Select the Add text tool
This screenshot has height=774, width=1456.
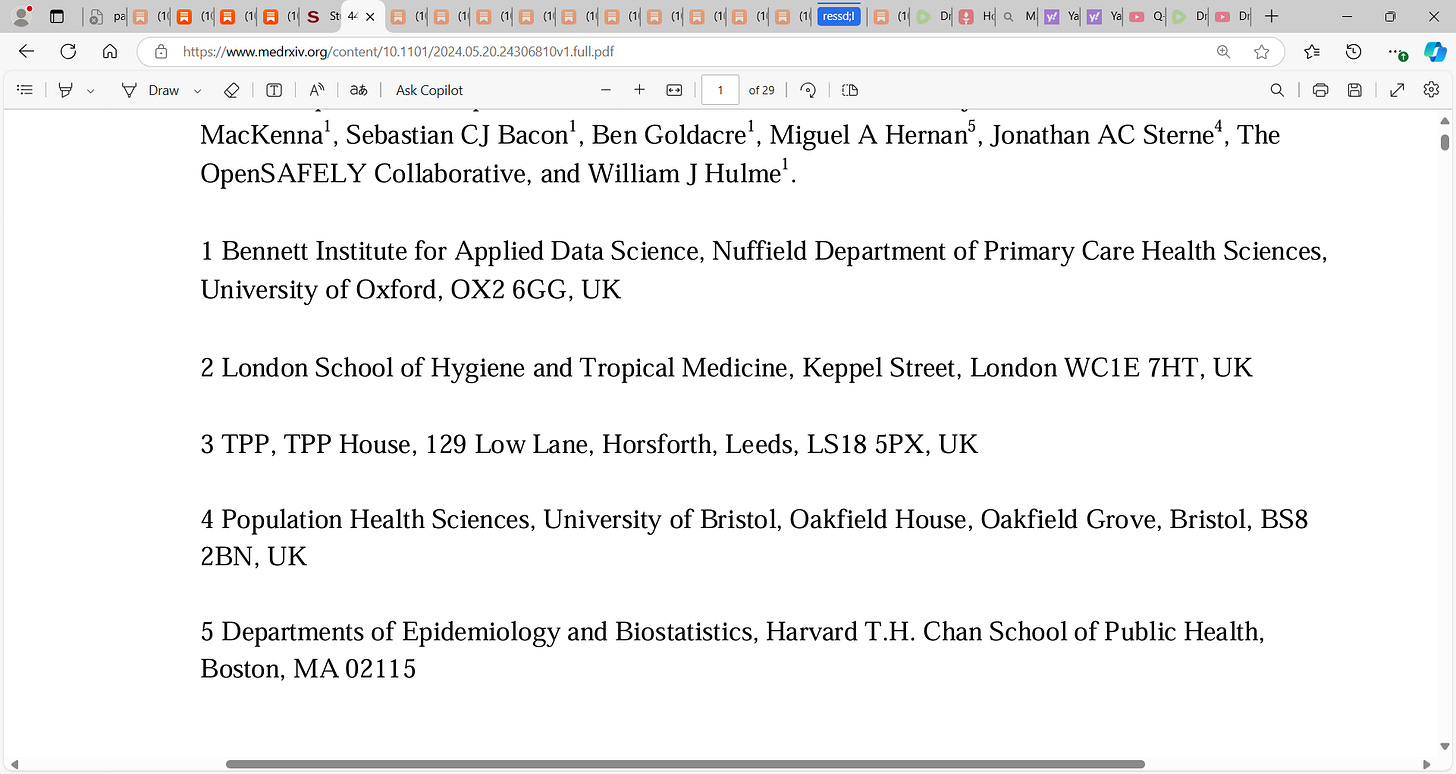click(274, 90)
